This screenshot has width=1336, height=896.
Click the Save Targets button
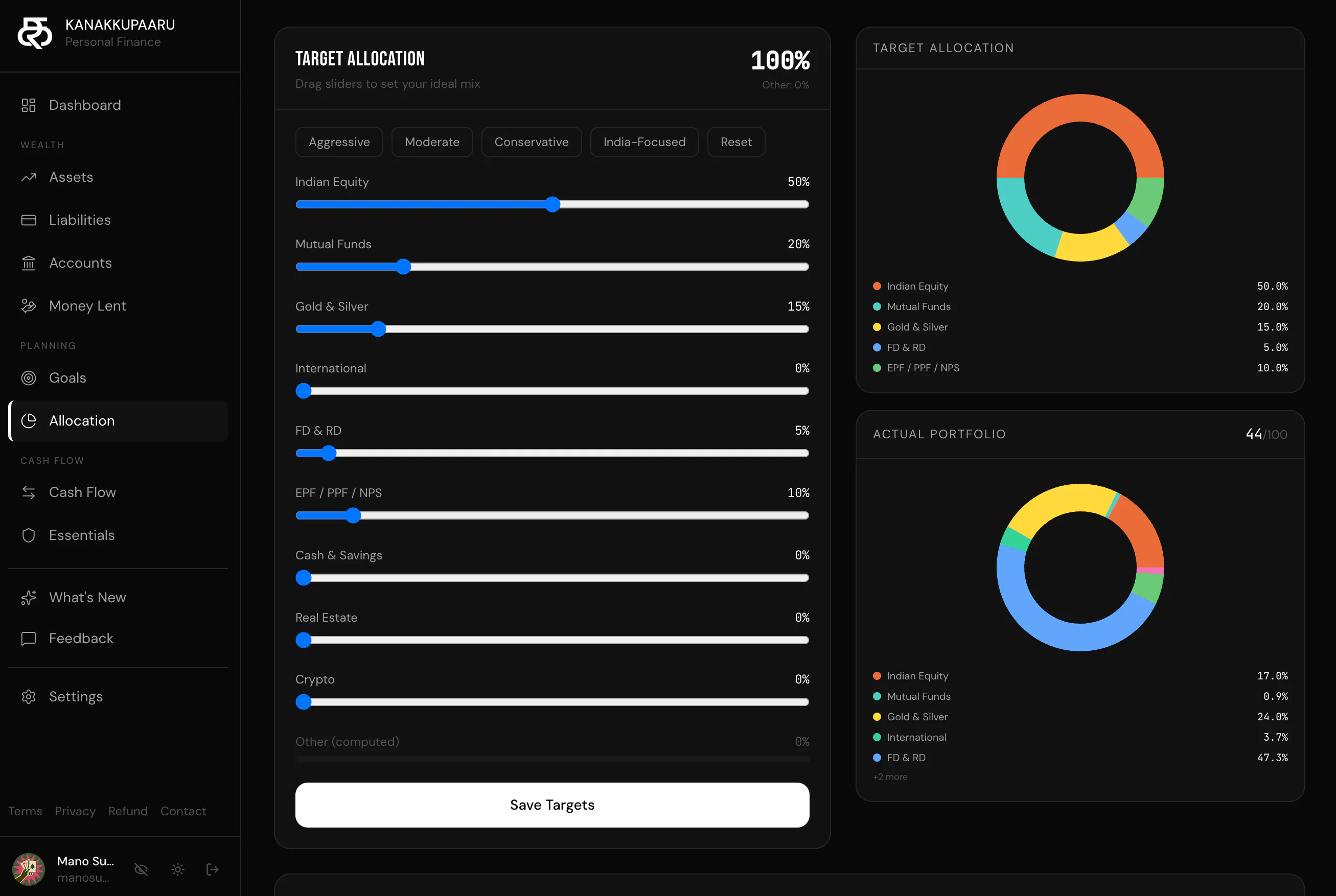[552, 805]
